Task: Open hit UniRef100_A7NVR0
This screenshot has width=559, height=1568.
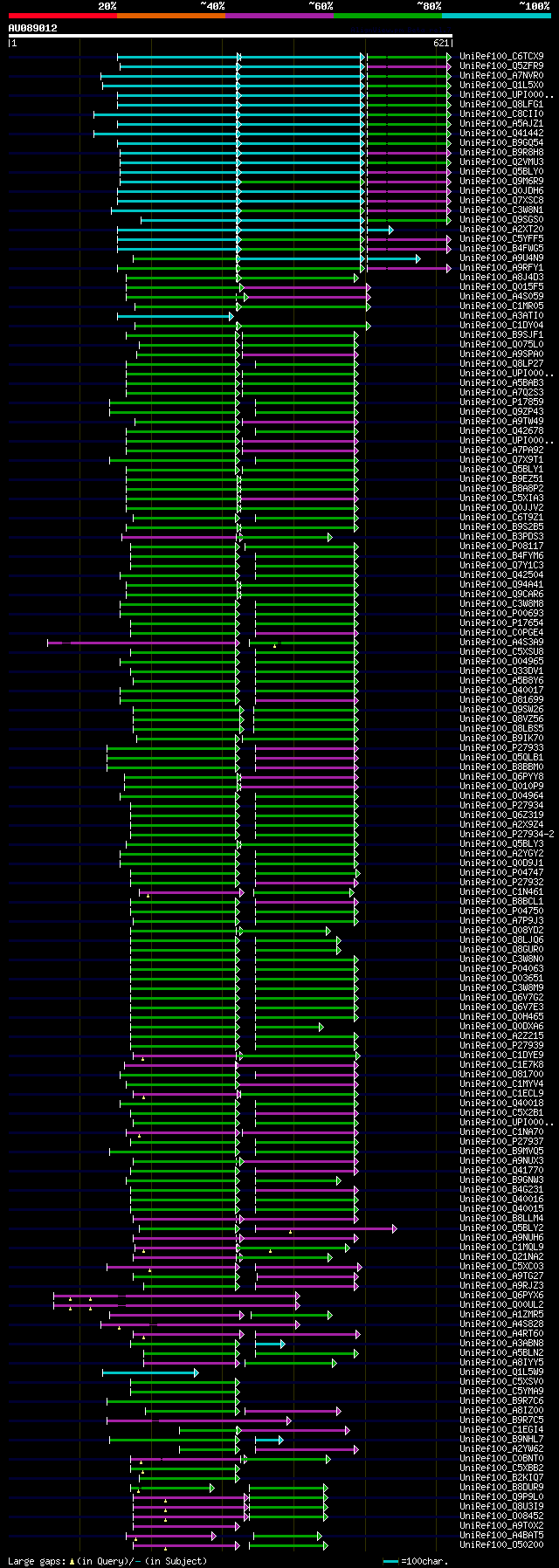Action: pos(501,76)
